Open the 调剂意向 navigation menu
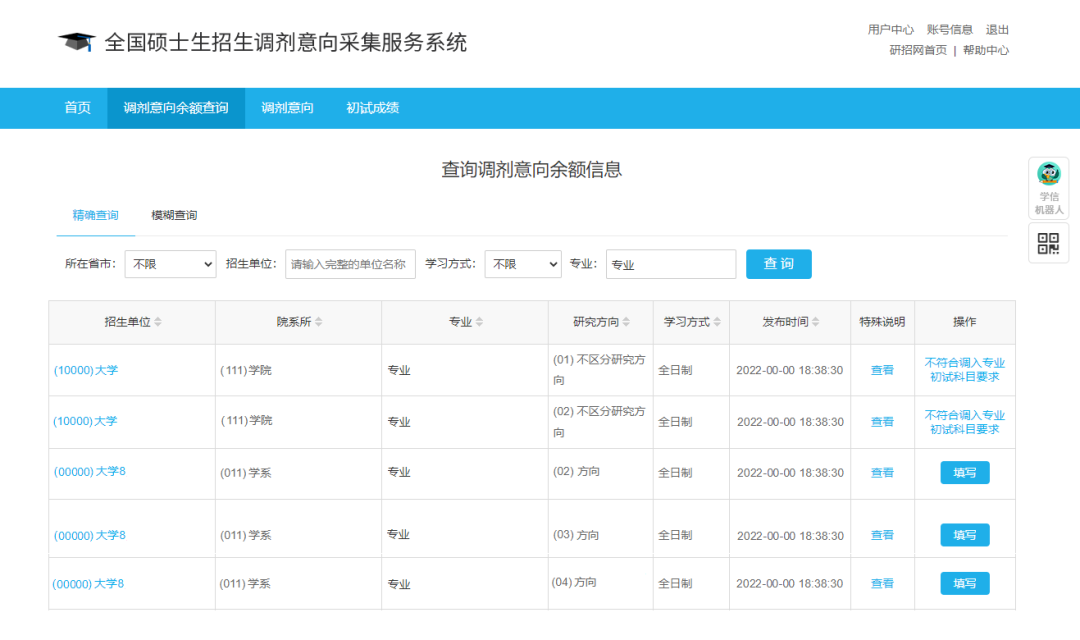Image resolution: width=1080 pixels, height=640 pixels. click(x=286, y=108)
